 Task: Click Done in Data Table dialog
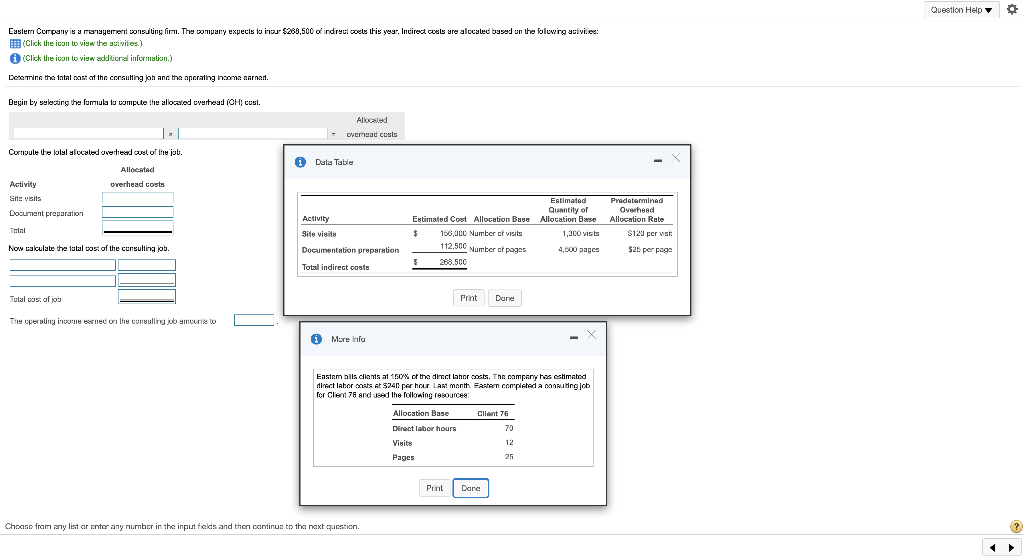coord(505,298)
